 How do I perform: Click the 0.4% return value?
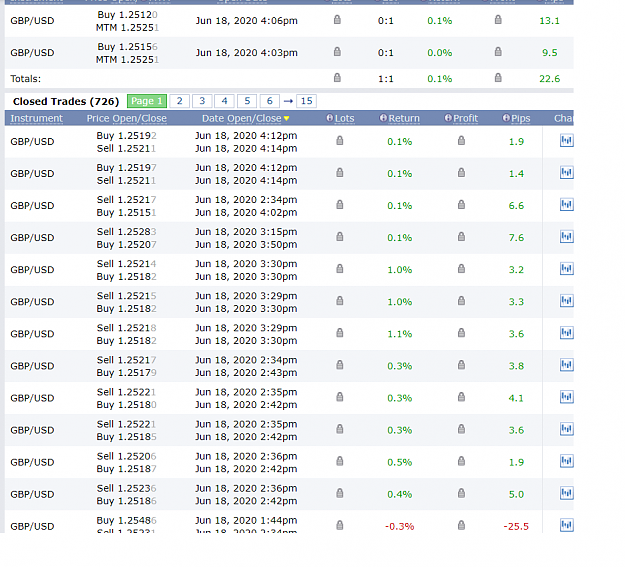click(400, 494)
